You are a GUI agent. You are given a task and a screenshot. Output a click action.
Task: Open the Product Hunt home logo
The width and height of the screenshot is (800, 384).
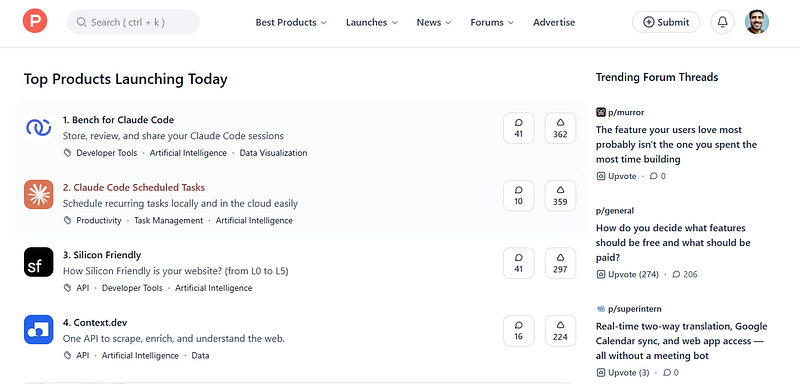(x=35, y=21)
